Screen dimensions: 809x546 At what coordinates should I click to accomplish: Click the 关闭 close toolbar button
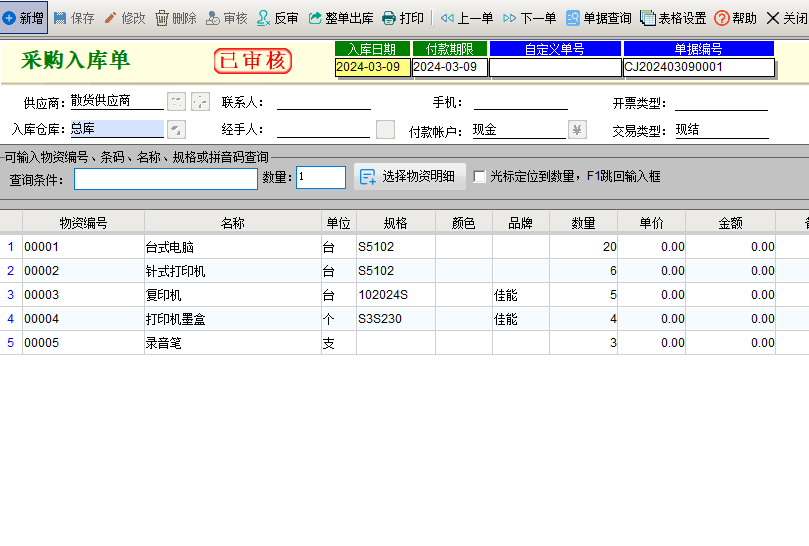(x=787, y=19)
